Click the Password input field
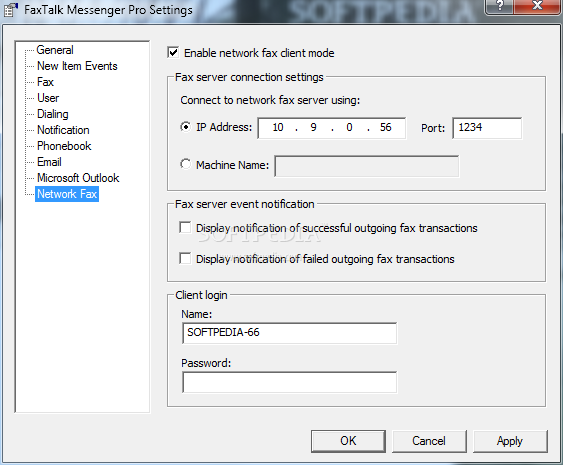The width and height of the screenshot is (563, 465). 289,382
